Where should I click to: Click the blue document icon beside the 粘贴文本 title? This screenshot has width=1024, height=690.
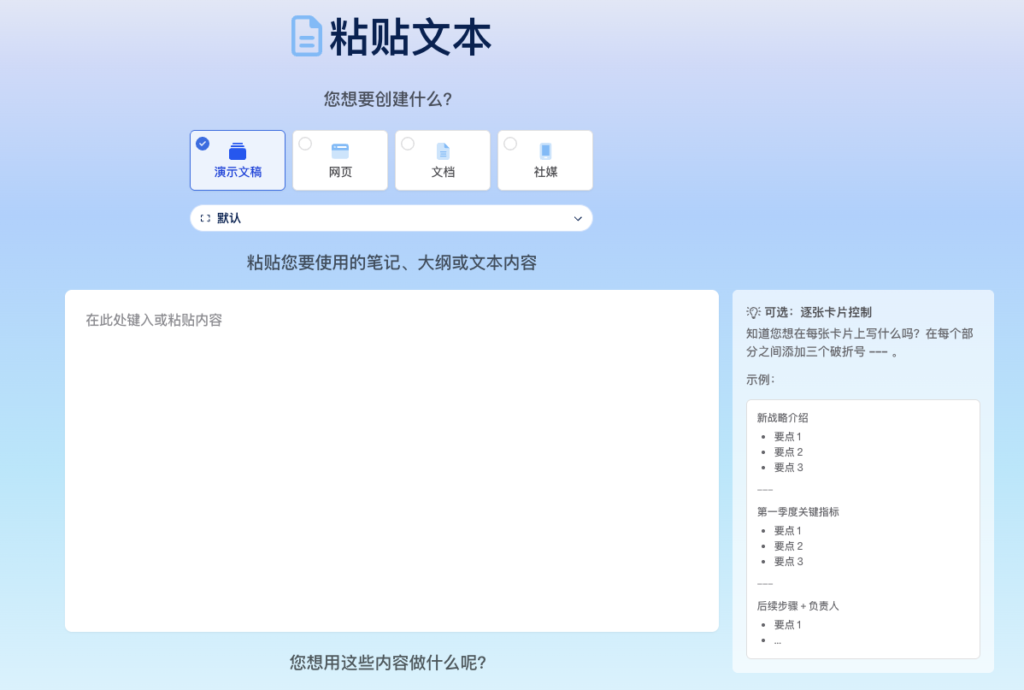point(305,35)
